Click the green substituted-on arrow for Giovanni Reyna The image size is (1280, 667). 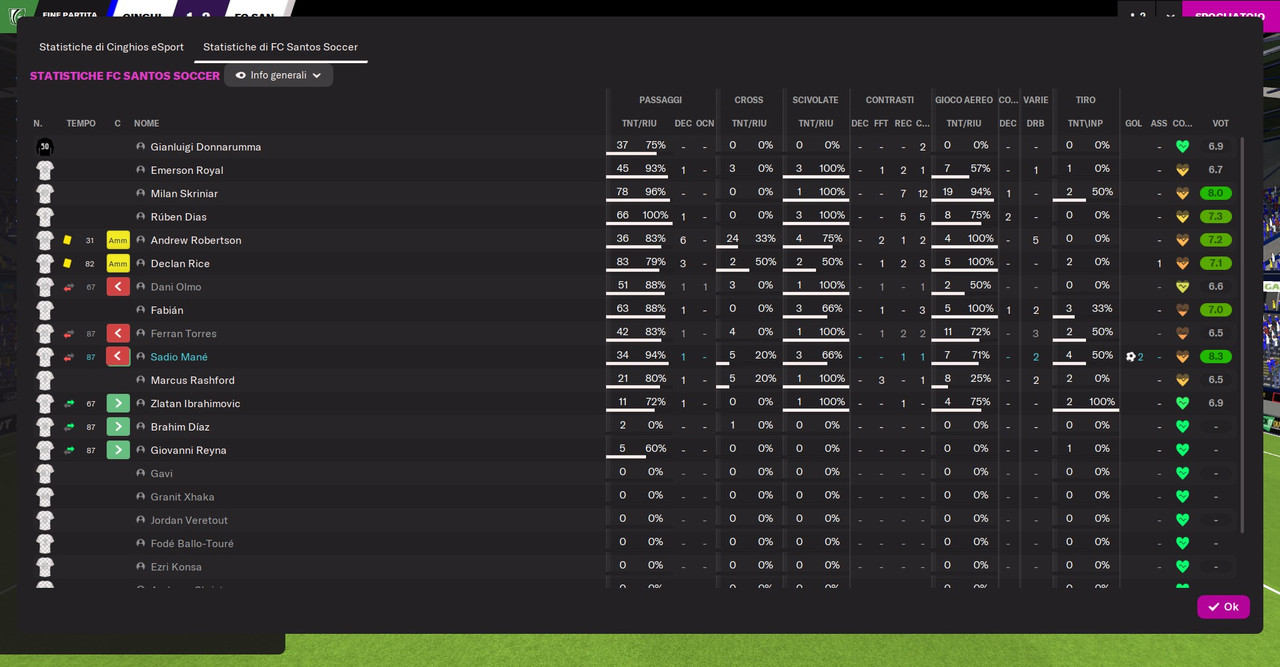(x=118, y=450)
